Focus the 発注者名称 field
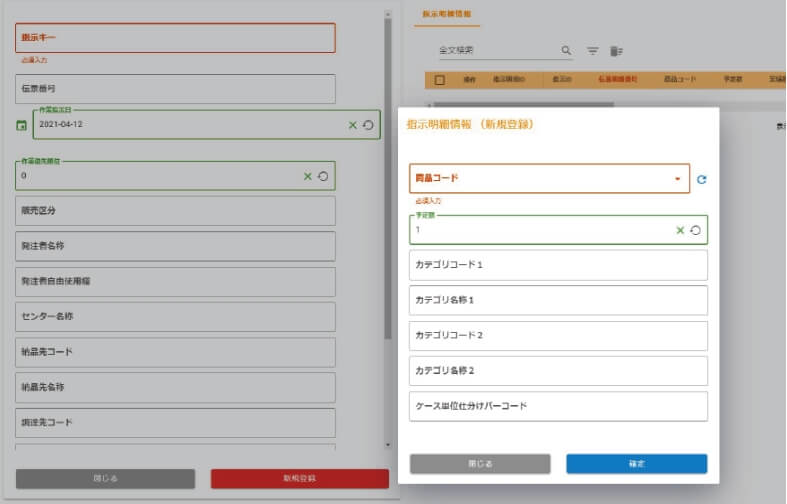 pos(175,246)
